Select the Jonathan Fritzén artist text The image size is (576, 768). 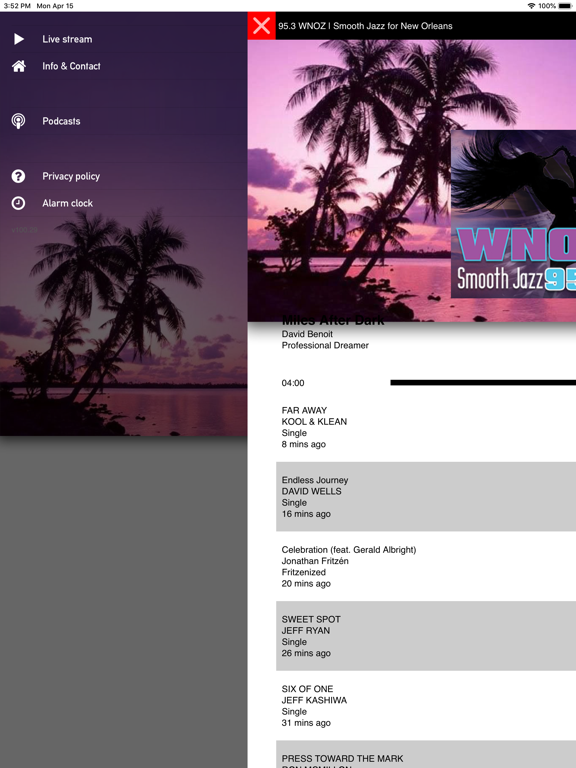coord(315,561)
